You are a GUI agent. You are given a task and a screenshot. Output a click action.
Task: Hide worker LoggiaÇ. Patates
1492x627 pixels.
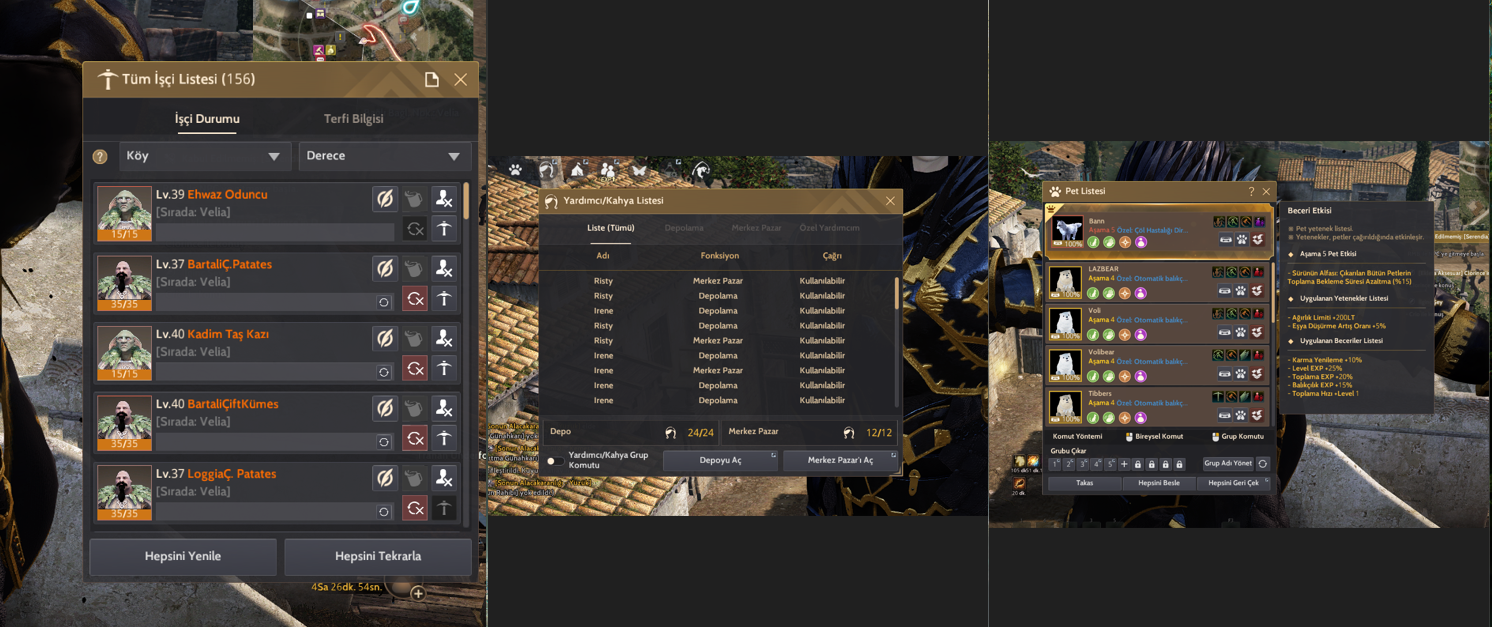[x=385, y=478]
